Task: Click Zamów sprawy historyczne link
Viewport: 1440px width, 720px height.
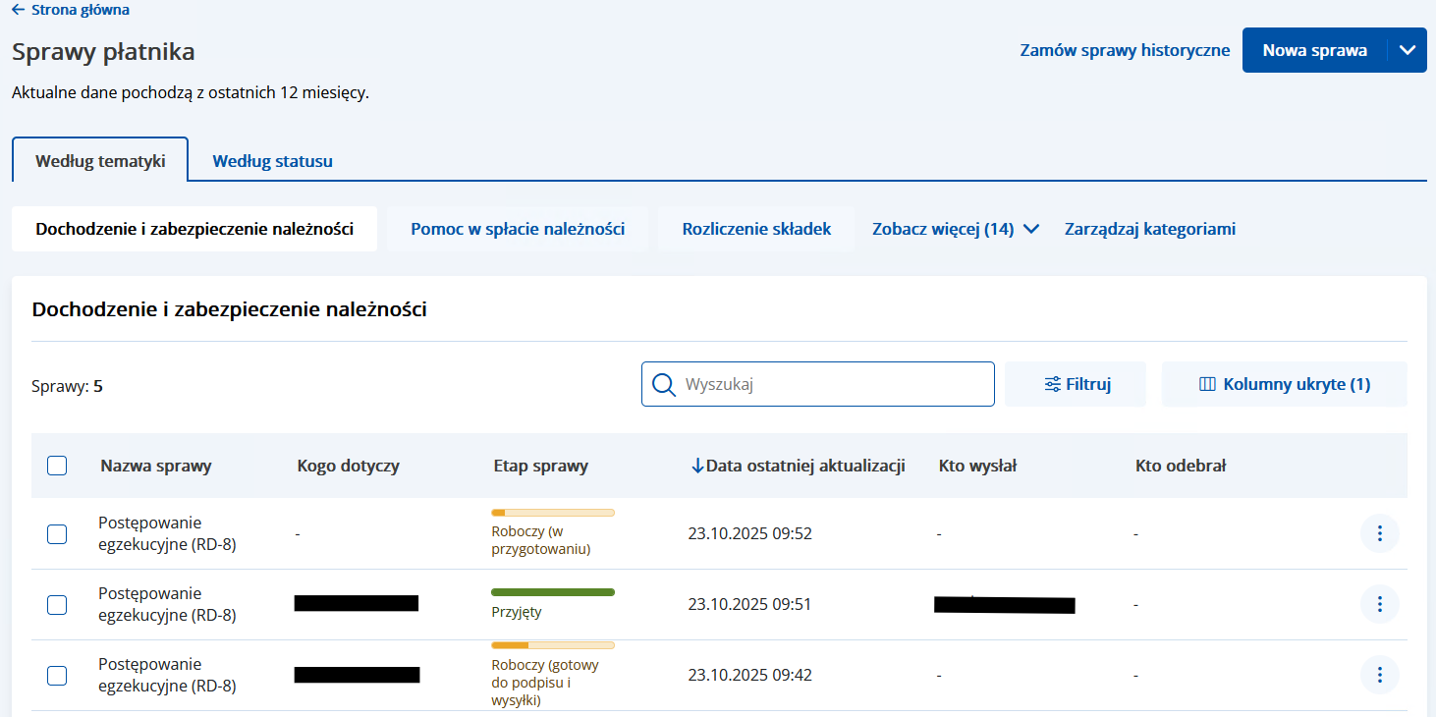Action: point(1124,50)
